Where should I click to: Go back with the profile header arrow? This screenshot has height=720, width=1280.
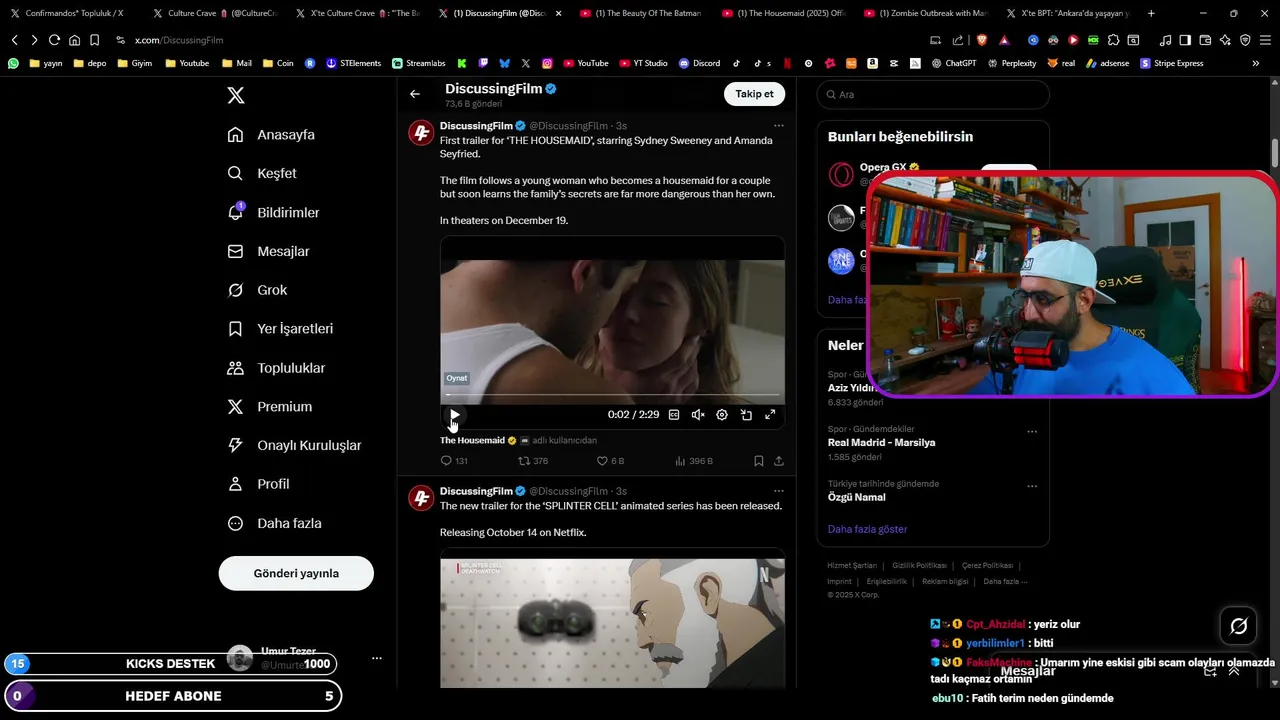(415, 94)
